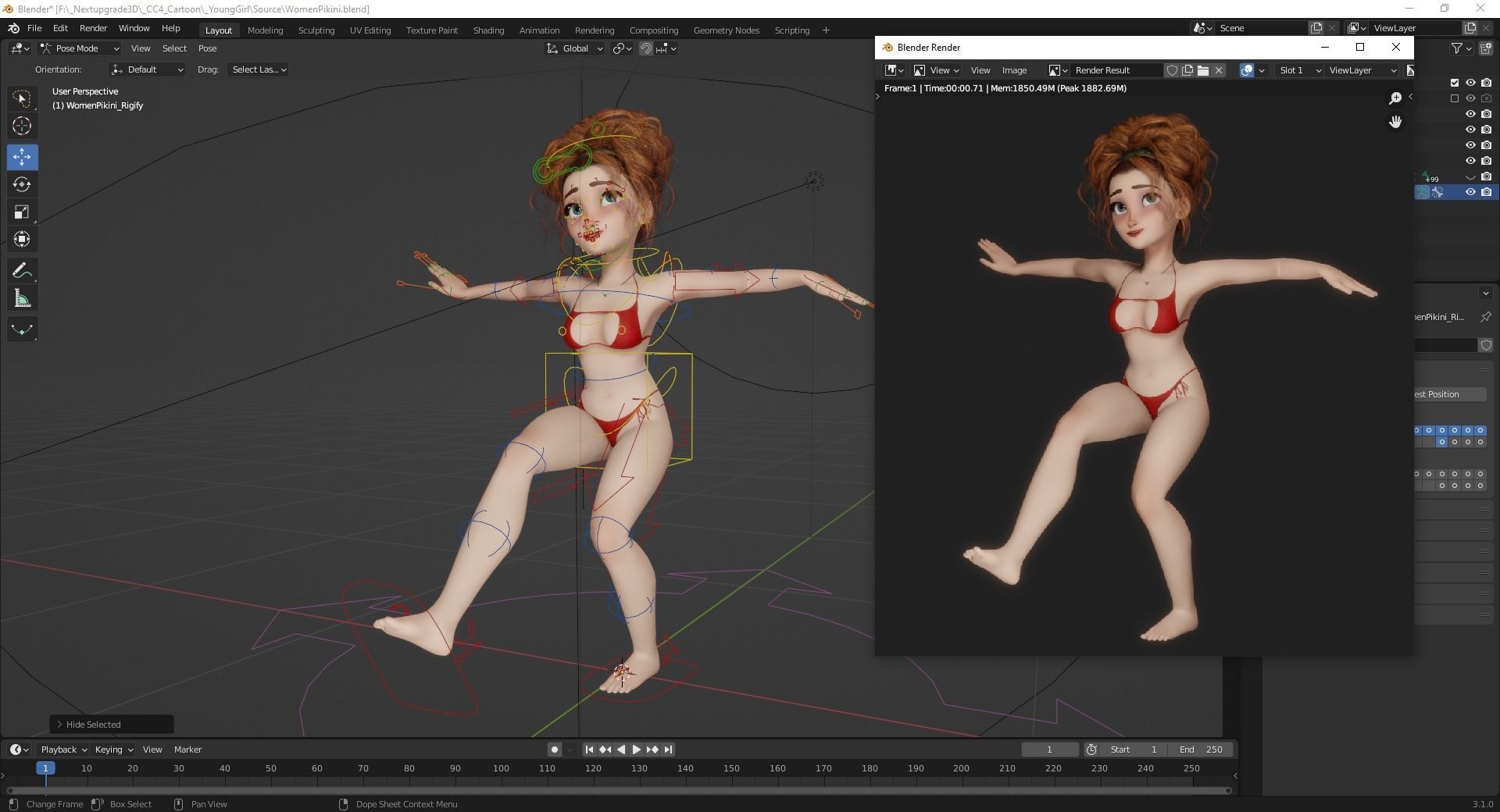The image size is (1500, 812).
Task: Open image folder icon in Render window
Action: click(x=1203, y=70)
